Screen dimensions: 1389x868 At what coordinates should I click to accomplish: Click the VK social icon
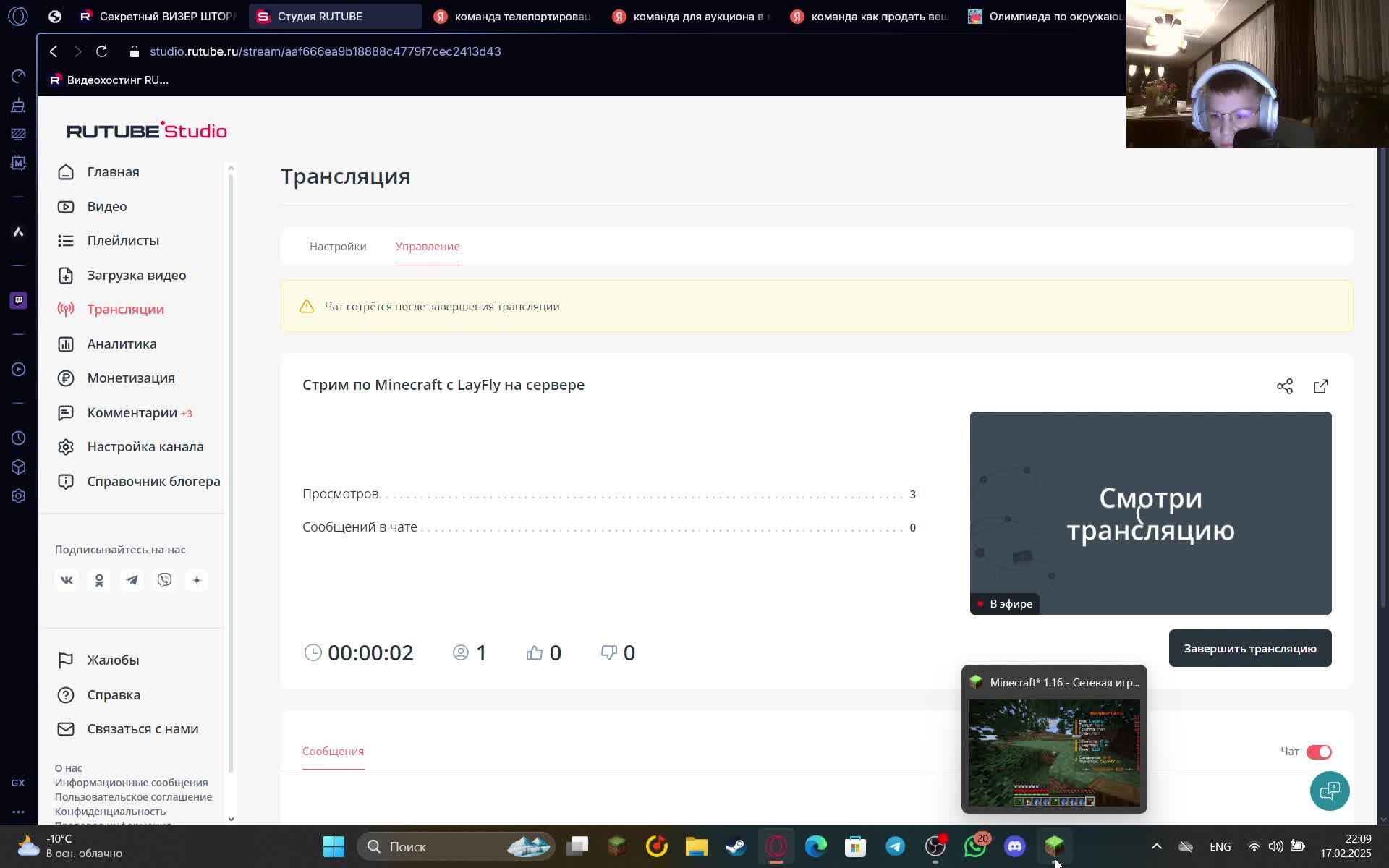coord(67,580)
